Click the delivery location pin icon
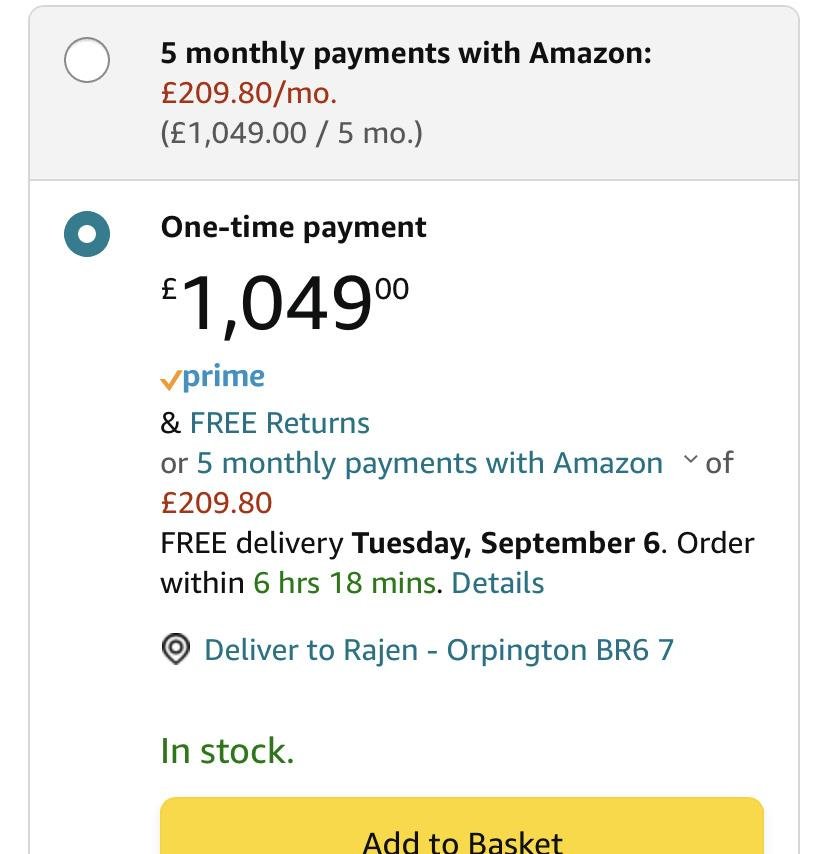Image resolution: width=828 pixels, height=854 pixels. pos(175,650)
